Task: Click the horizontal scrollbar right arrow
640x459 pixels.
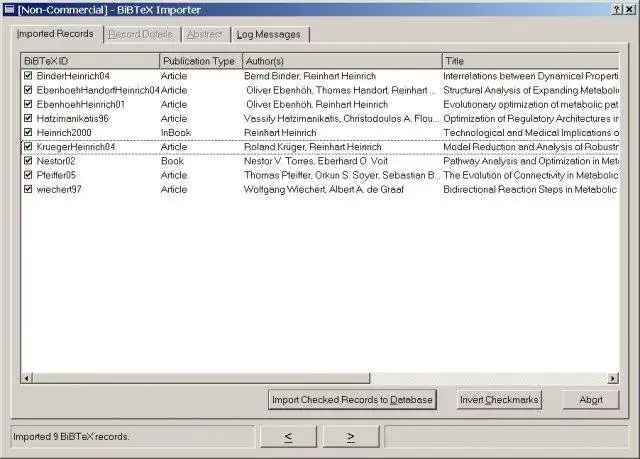Action: (x=613, y=379)
